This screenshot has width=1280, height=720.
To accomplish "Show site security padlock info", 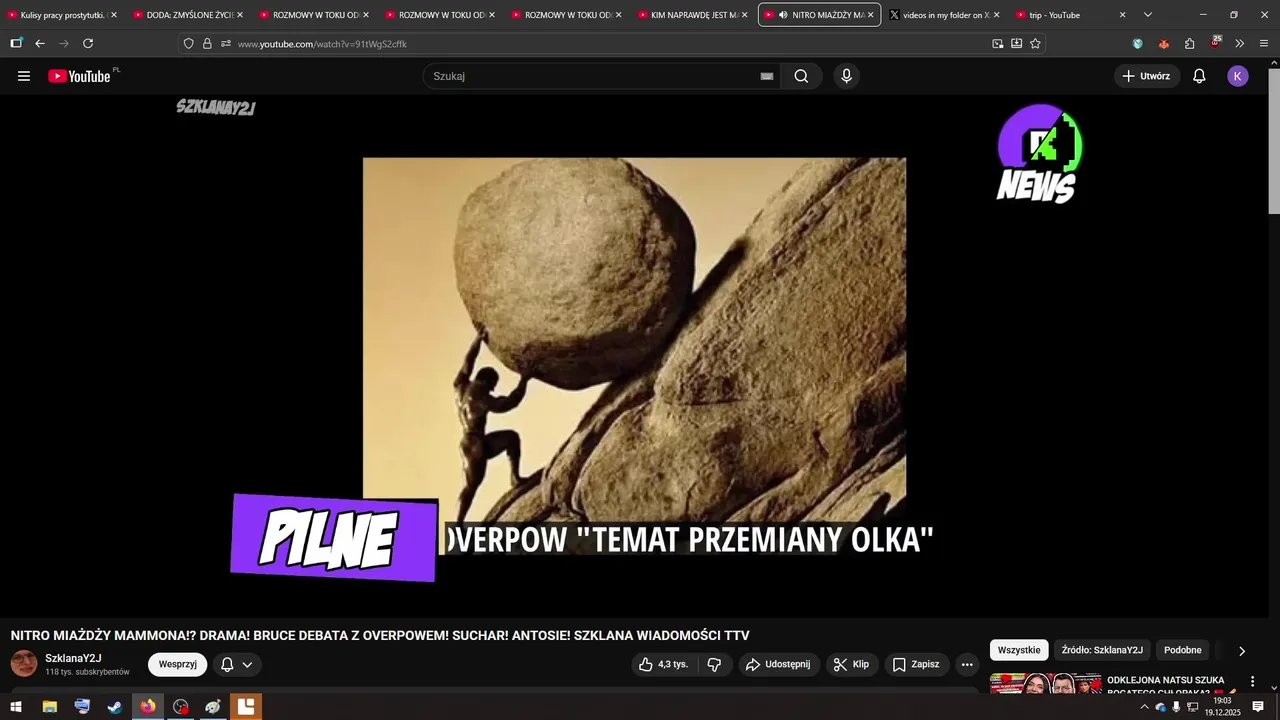I will coord(207,44).
